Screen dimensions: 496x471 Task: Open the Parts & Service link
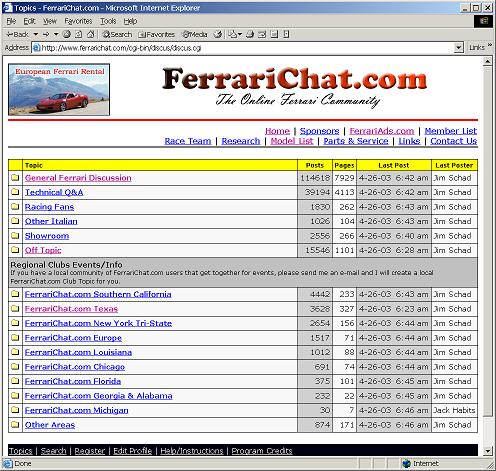356,141
